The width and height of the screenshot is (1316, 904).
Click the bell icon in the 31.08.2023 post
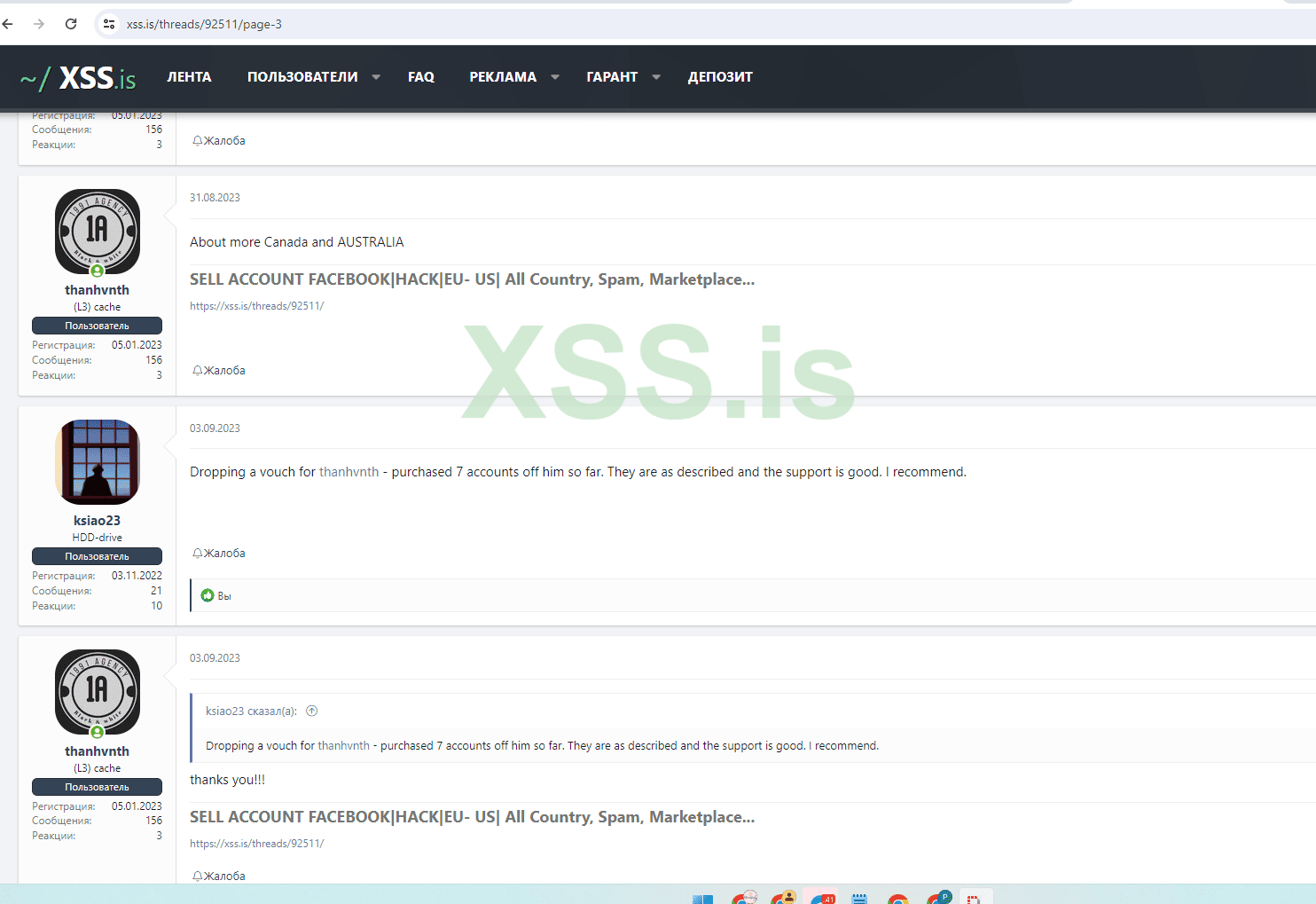pyautogui.click(x=198, y=371)
